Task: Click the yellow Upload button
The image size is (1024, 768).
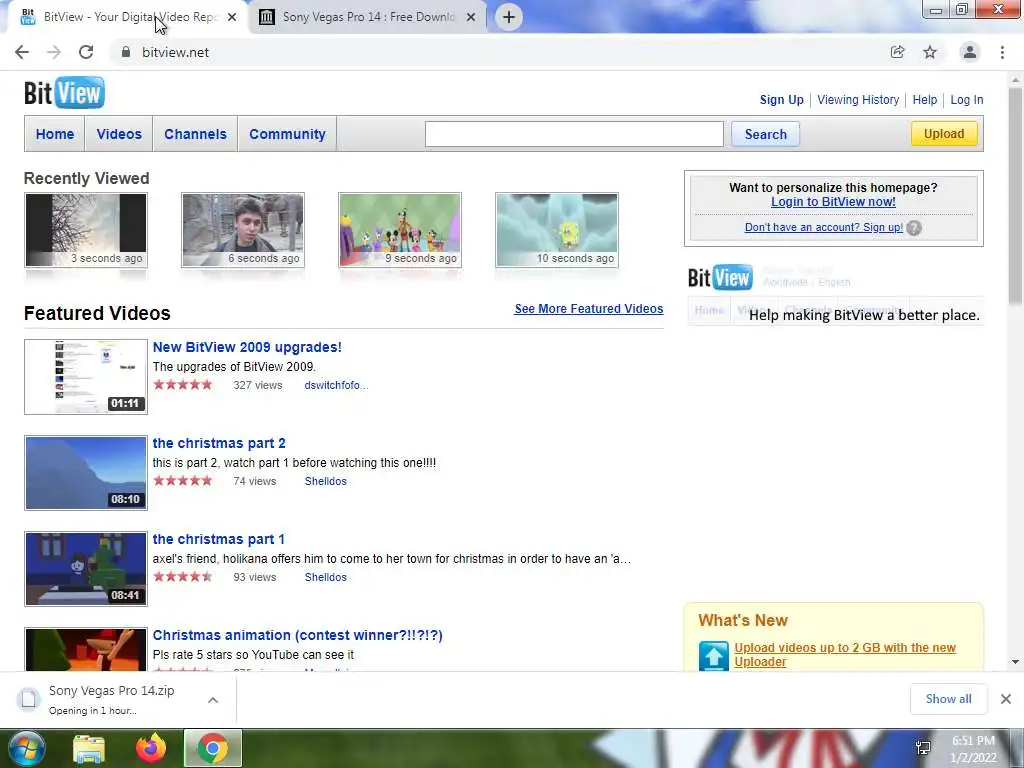Action: click(944, 134)
